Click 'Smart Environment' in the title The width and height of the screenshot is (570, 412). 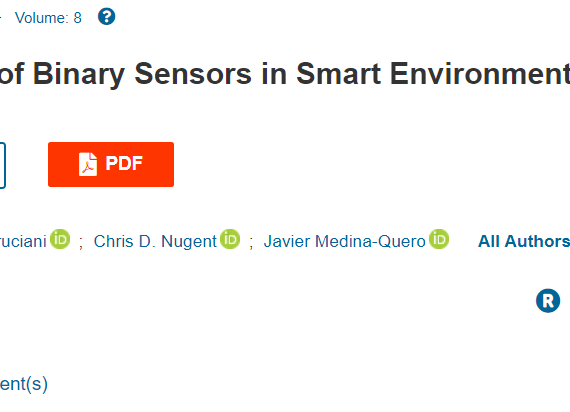pyautogui.click(x=433, y=74)
